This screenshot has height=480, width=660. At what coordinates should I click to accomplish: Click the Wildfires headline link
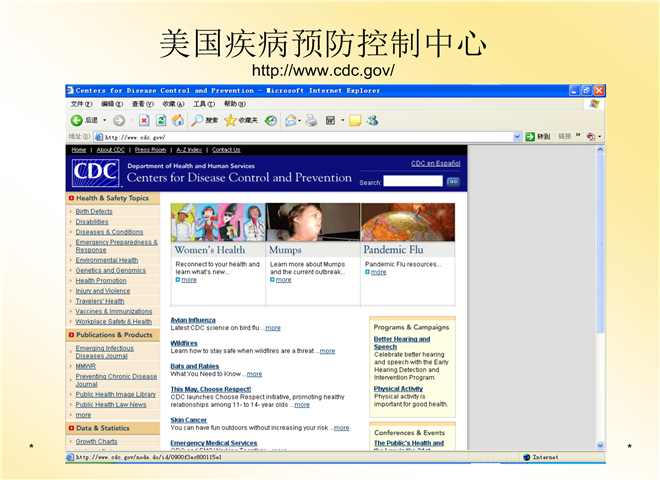point(184,343)
